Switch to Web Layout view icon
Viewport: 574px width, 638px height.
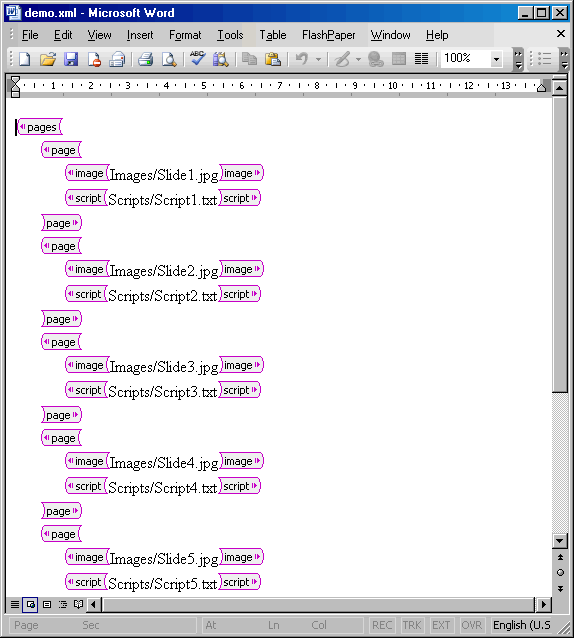pyautogui.click(x=31, y=605)
